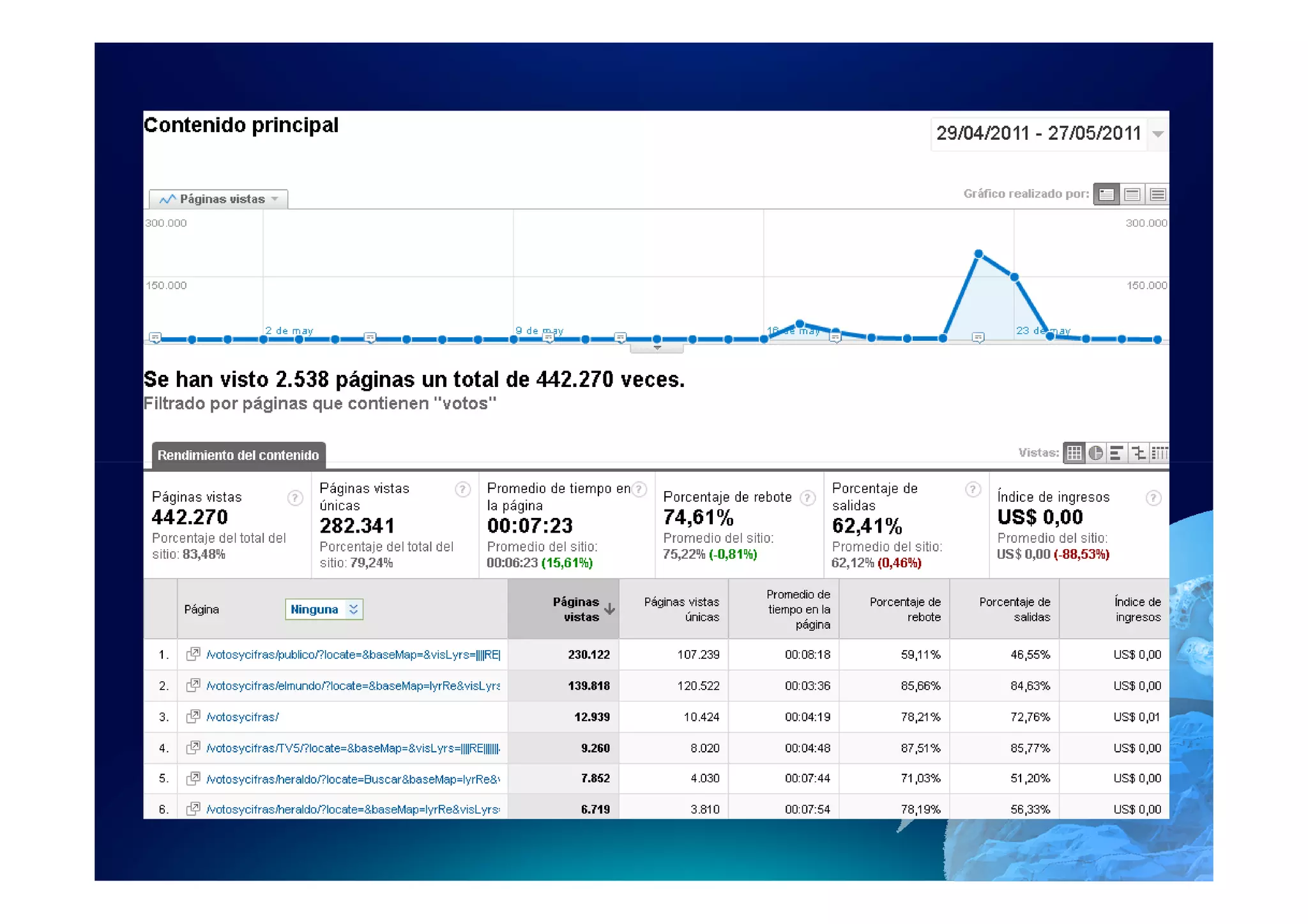Sort by Porcentaje de rebote column header

tap(904, 609)
